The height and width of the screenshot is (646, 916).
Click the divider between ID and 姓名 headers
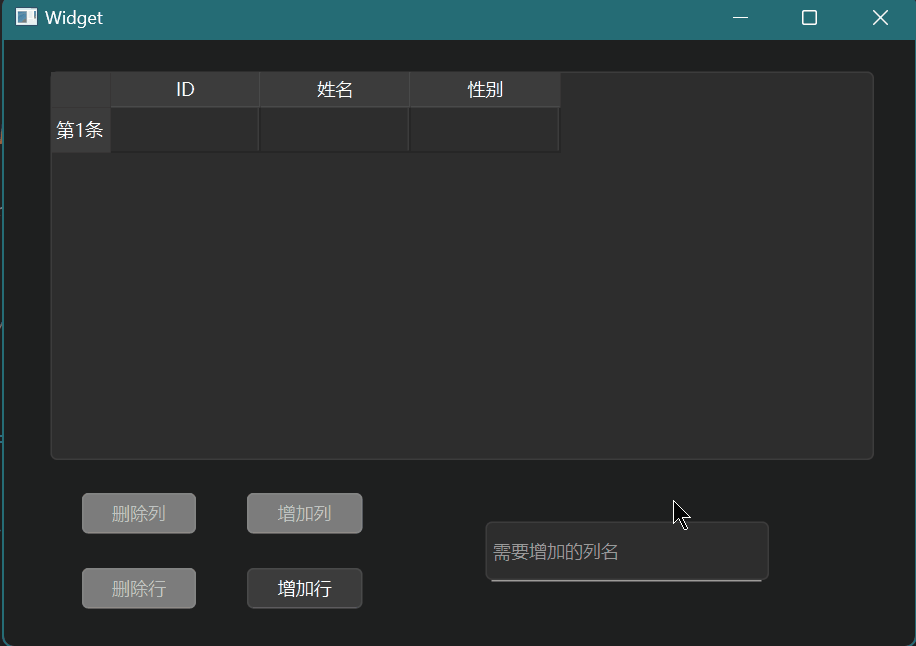pos(260,90)
